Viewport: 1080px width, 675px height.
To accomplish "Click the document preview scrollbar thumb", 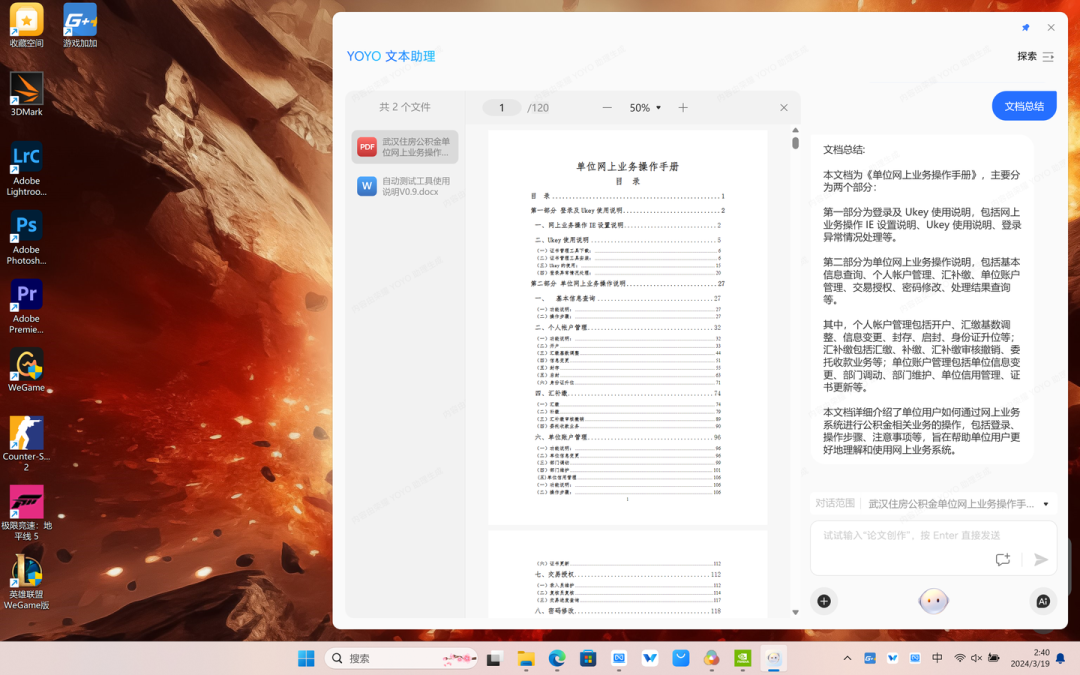I will click(796, 143).
